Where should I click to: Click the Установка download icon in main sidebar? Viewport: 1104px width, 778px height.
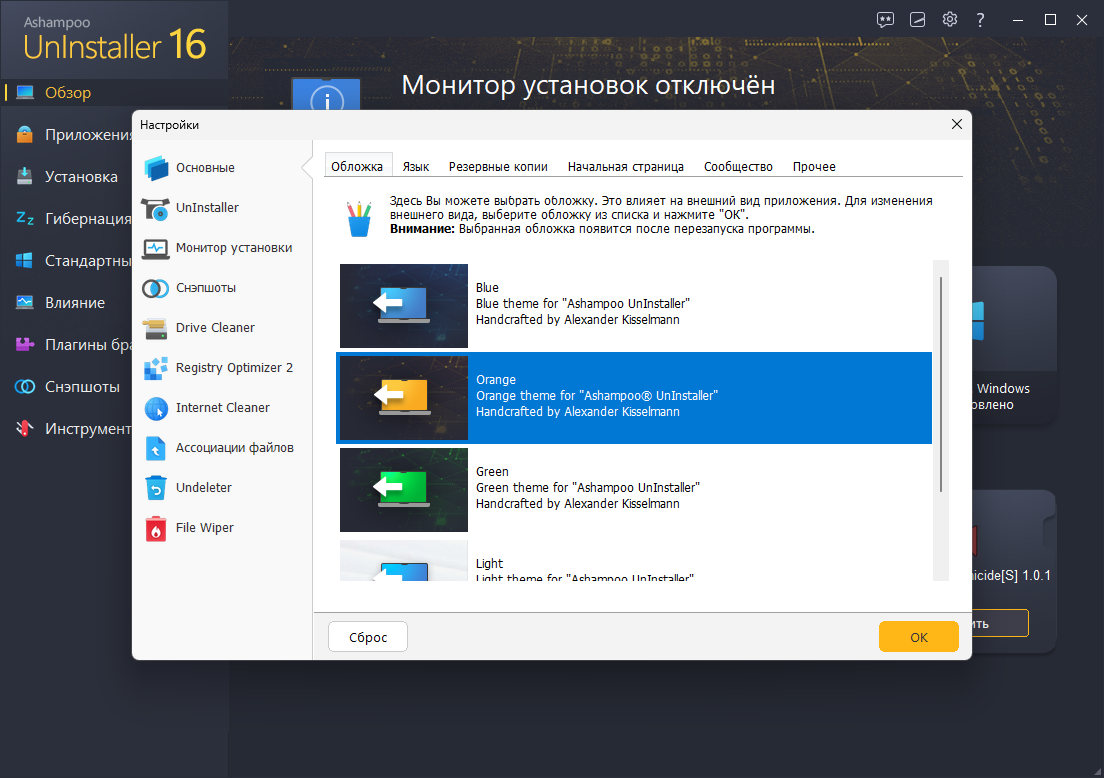pyautogui.click(x=25, y=176)
